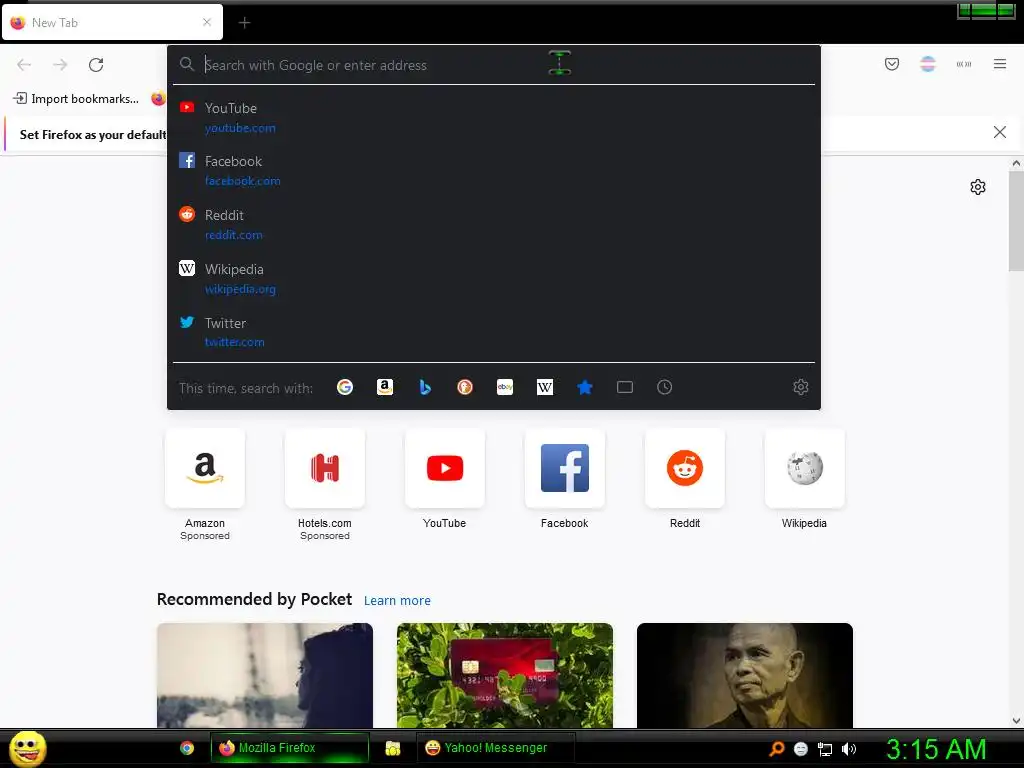This screenshot has height=768, width=1024.
Task: Select DuckDuckGo one-off search icon
Action: 465,387
